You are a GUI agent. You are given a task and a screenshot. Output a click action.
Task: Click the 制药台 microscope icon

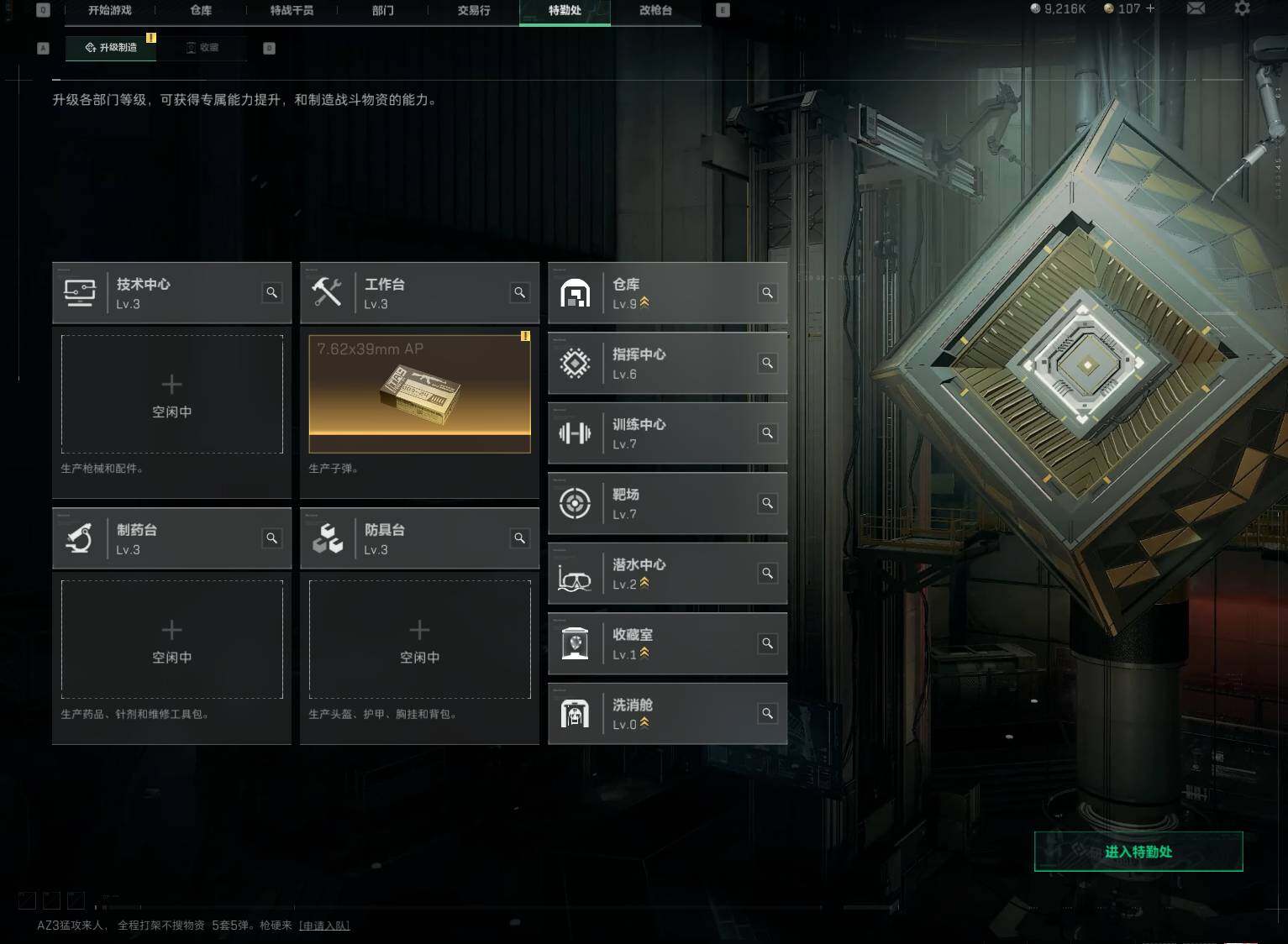(x=80, y=538)
